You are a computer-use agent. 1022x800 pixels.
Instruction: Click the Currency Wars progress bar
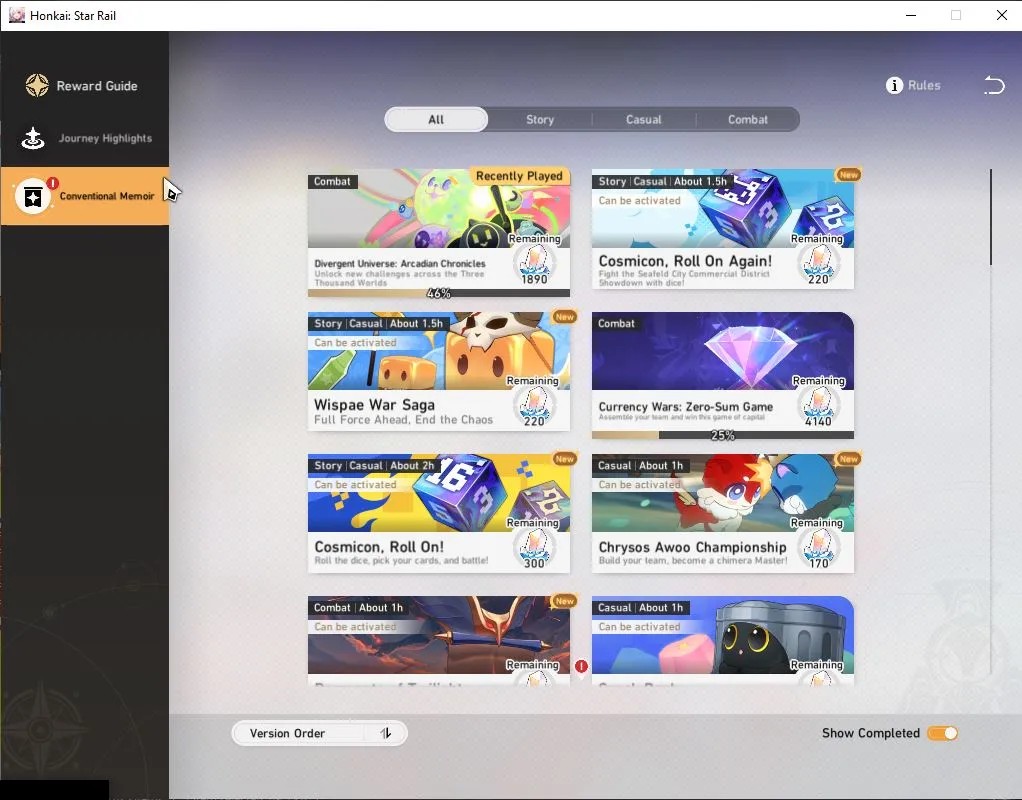pyautogui.click(x=723, y=435)
